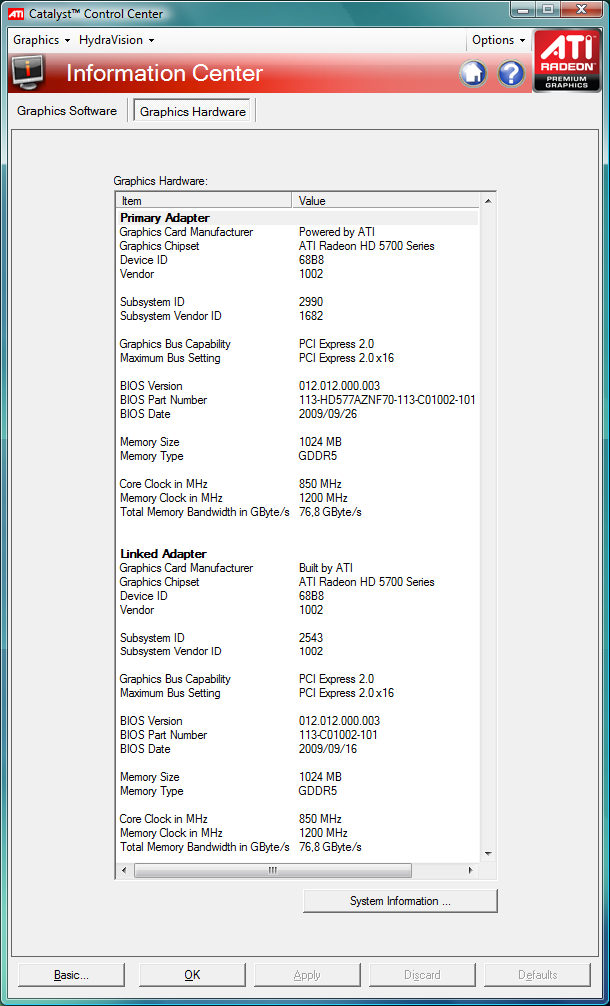Close the Catalyst Control Center window
Viewport: 610px width, 1006px height.
[x=581, y=10]
